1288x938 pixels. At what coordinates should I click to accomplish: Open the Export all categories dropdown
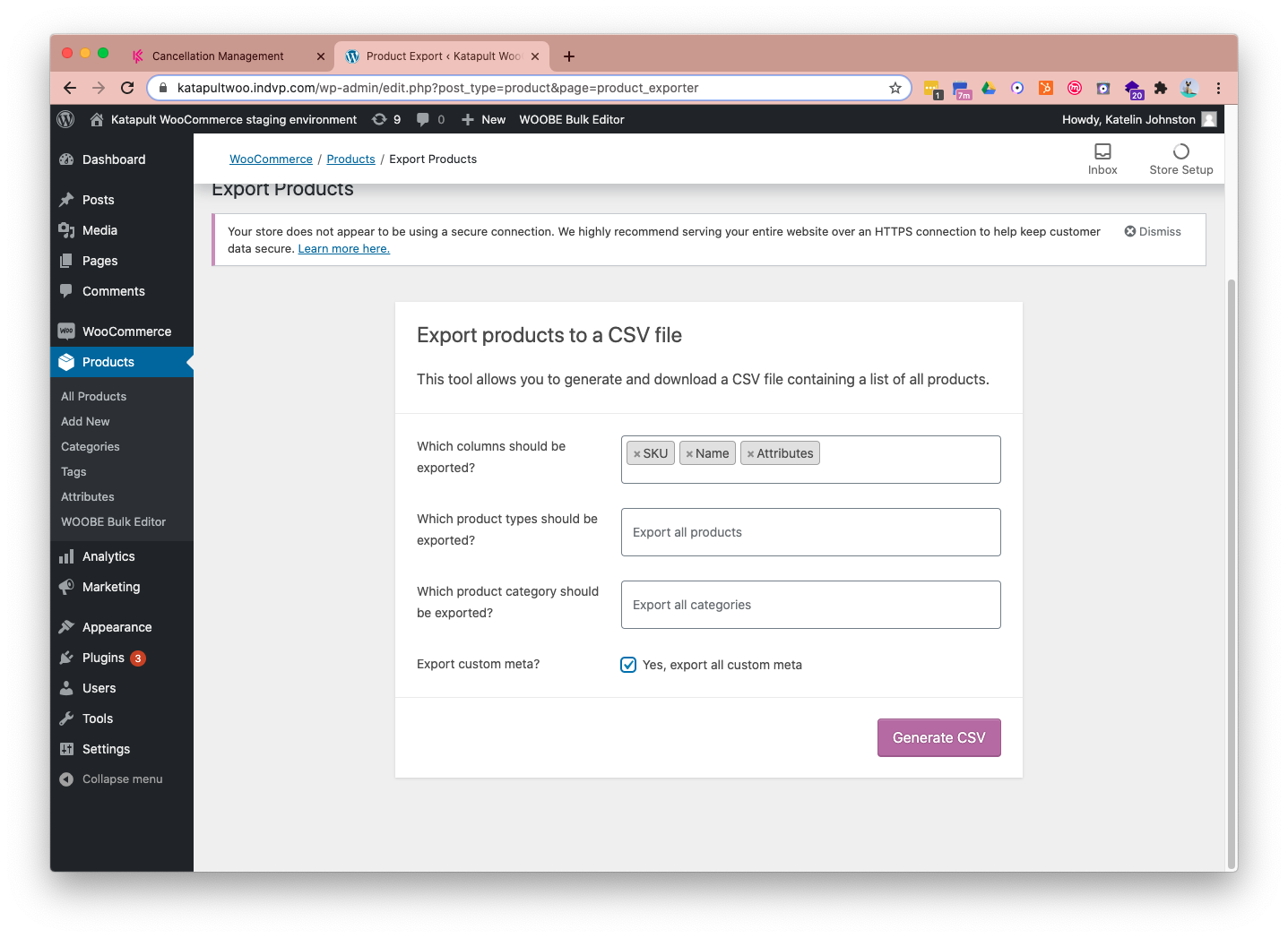point(811,605)
